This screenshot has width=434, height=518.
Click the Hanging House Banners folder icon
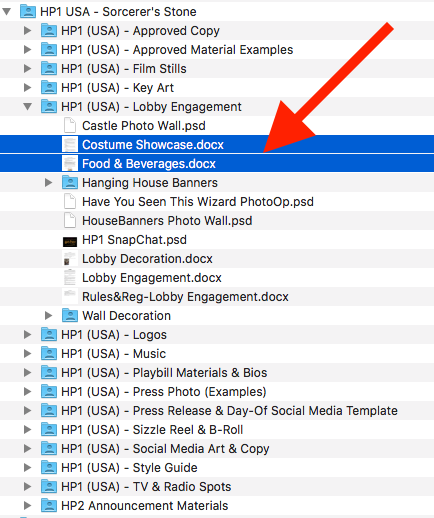point(70,183)
